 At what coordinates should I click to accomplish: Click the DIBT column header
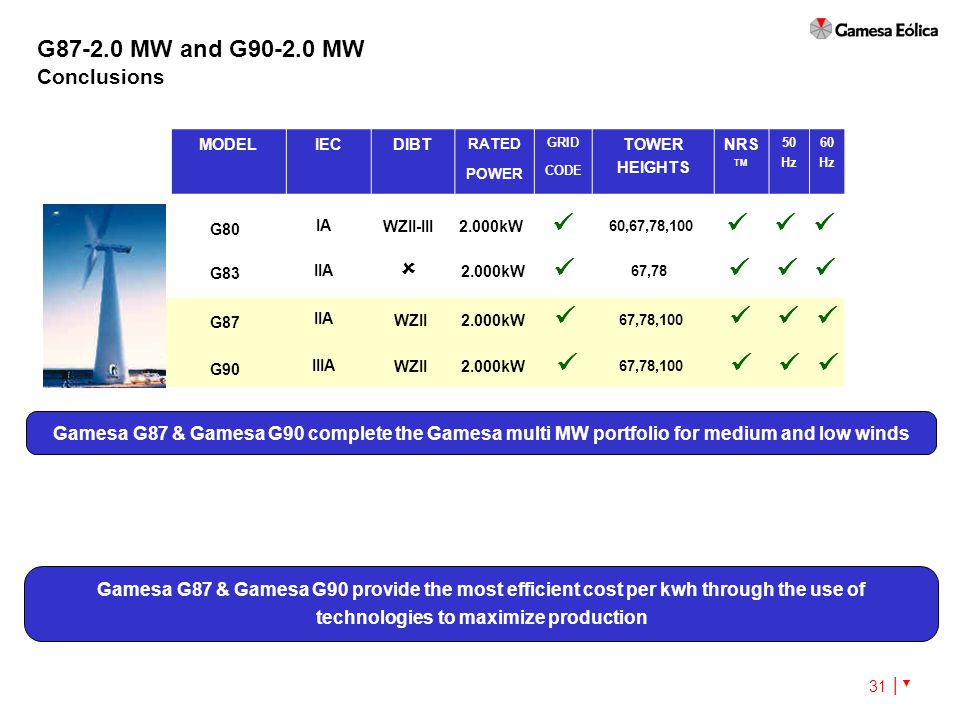[x=413, y=161]
